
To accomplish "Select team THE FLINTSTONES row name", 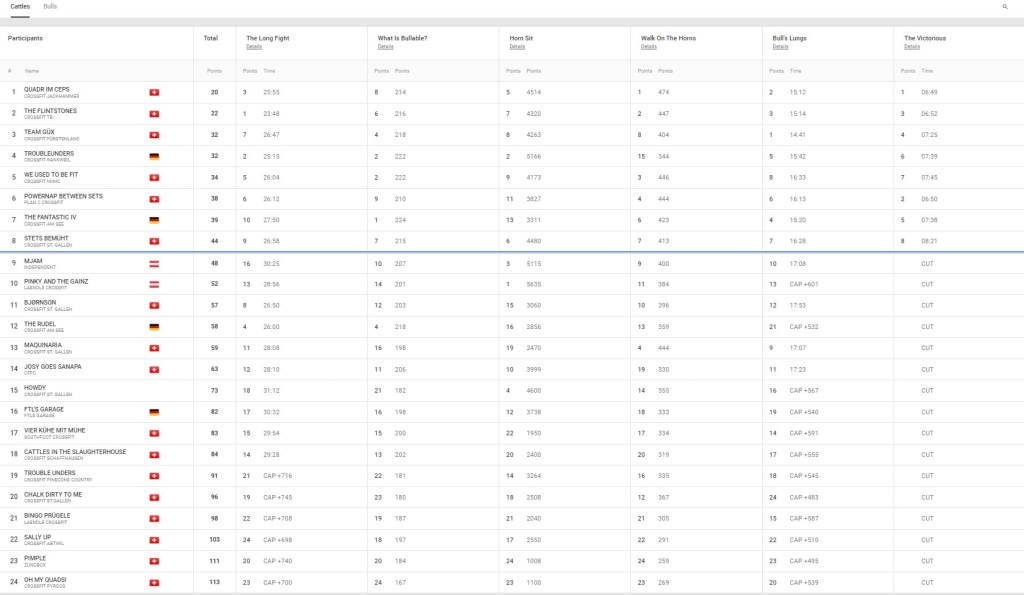I will 50,111.
